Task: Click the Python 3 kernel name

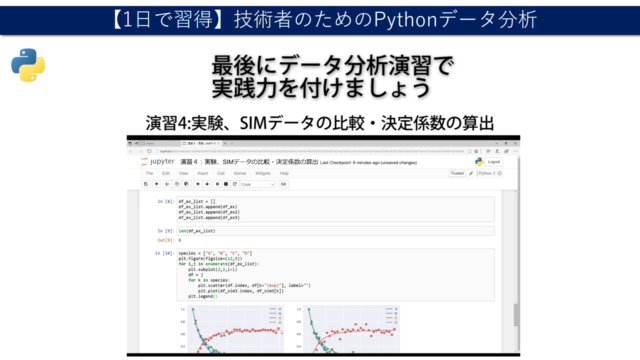Action: (487, 173)
